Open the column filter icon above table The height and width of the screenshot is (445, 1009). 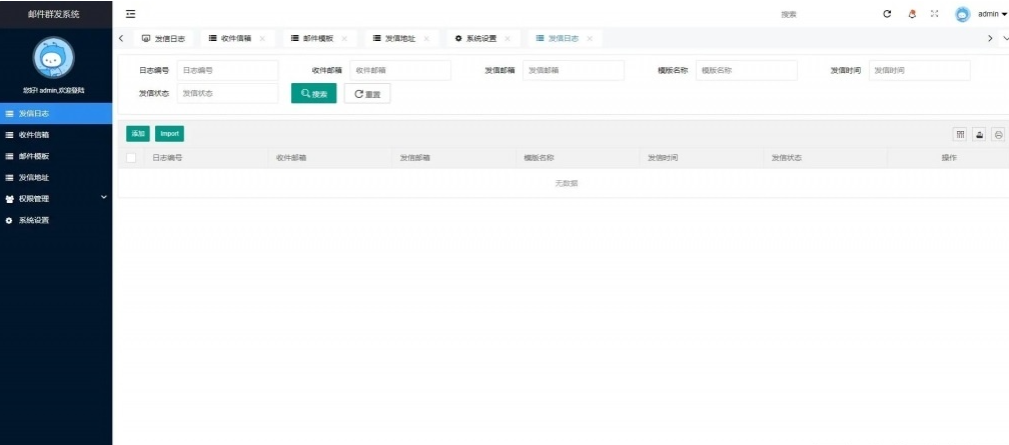pos(960,133)
